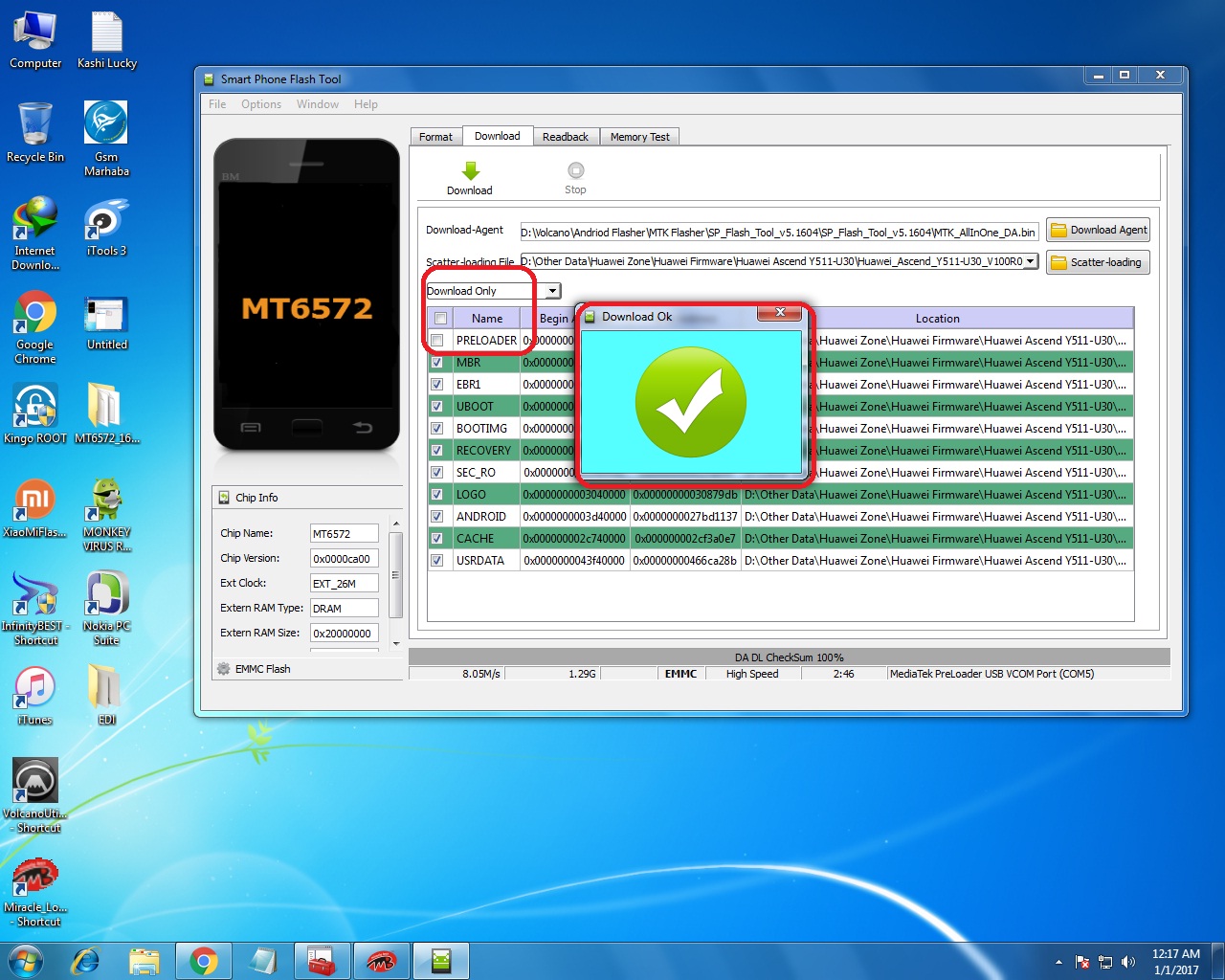This screenshot has width=1225, height=980.
Task: Open Windows Explorer from the taskbar
Action: pos(145,961)
